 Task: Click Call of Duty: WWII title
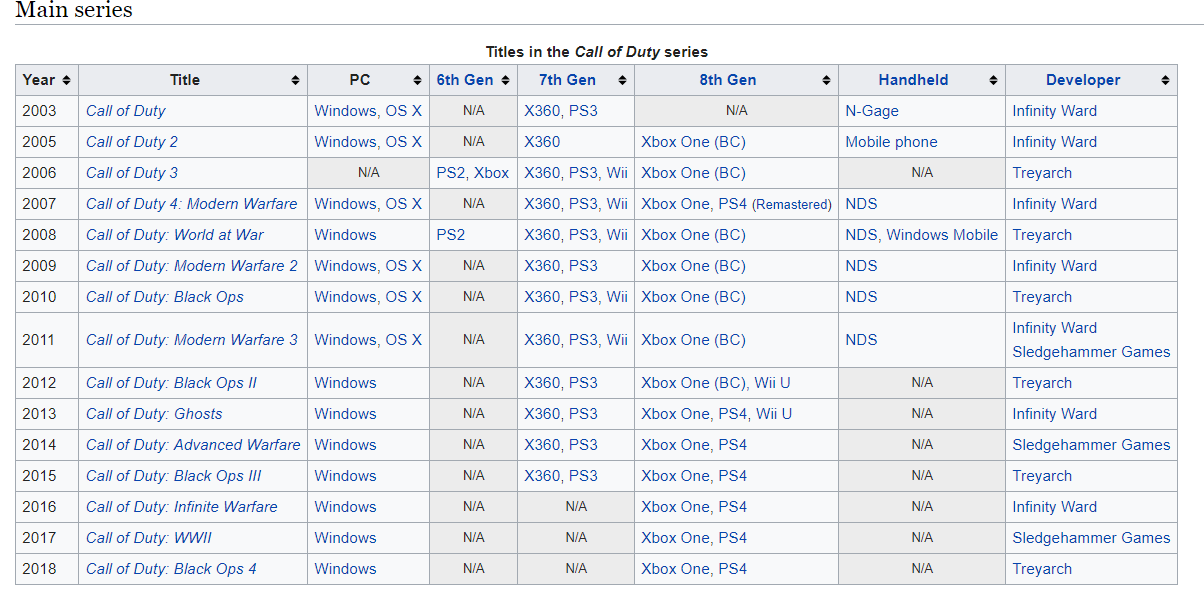pyautogui.click(x=148, y=538)
